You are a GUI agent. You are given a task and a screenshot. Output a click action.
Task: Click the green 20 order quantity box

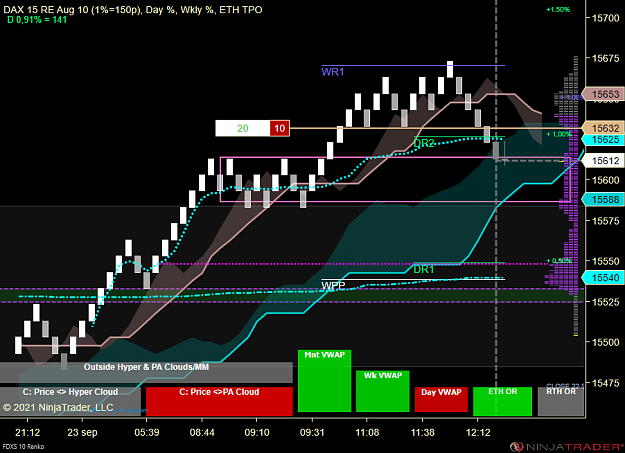pyautogui.click(x=243, y=128)
